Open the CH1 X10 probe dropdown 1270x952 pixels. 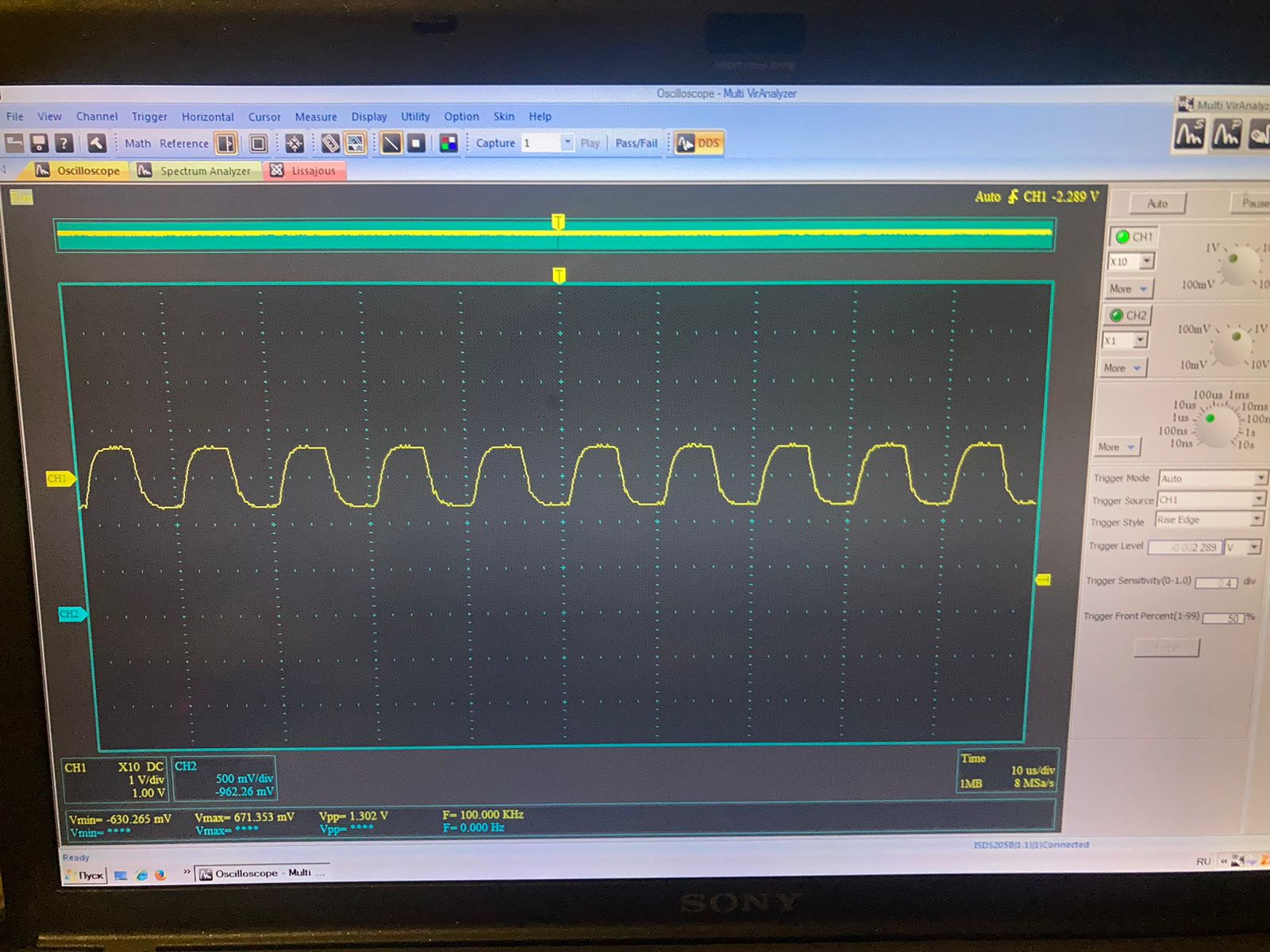(1131, 261)
